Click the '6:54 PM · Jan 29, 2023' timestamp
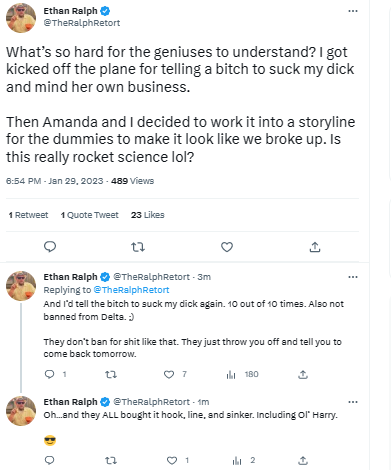 pos(55,181)
